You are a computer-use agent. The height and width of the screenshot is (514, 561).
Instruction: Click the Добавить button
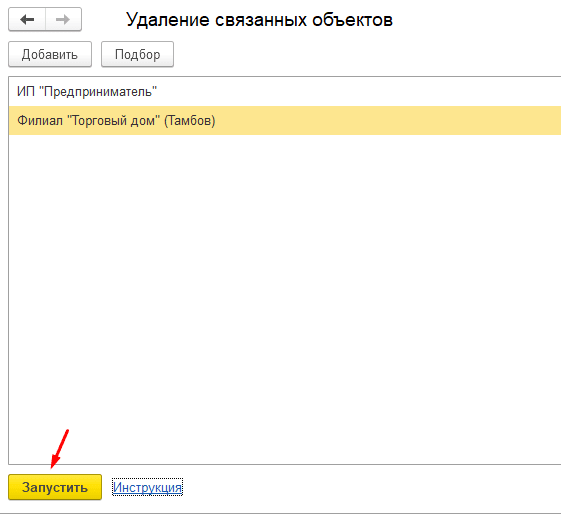click(x=50, y=54)
